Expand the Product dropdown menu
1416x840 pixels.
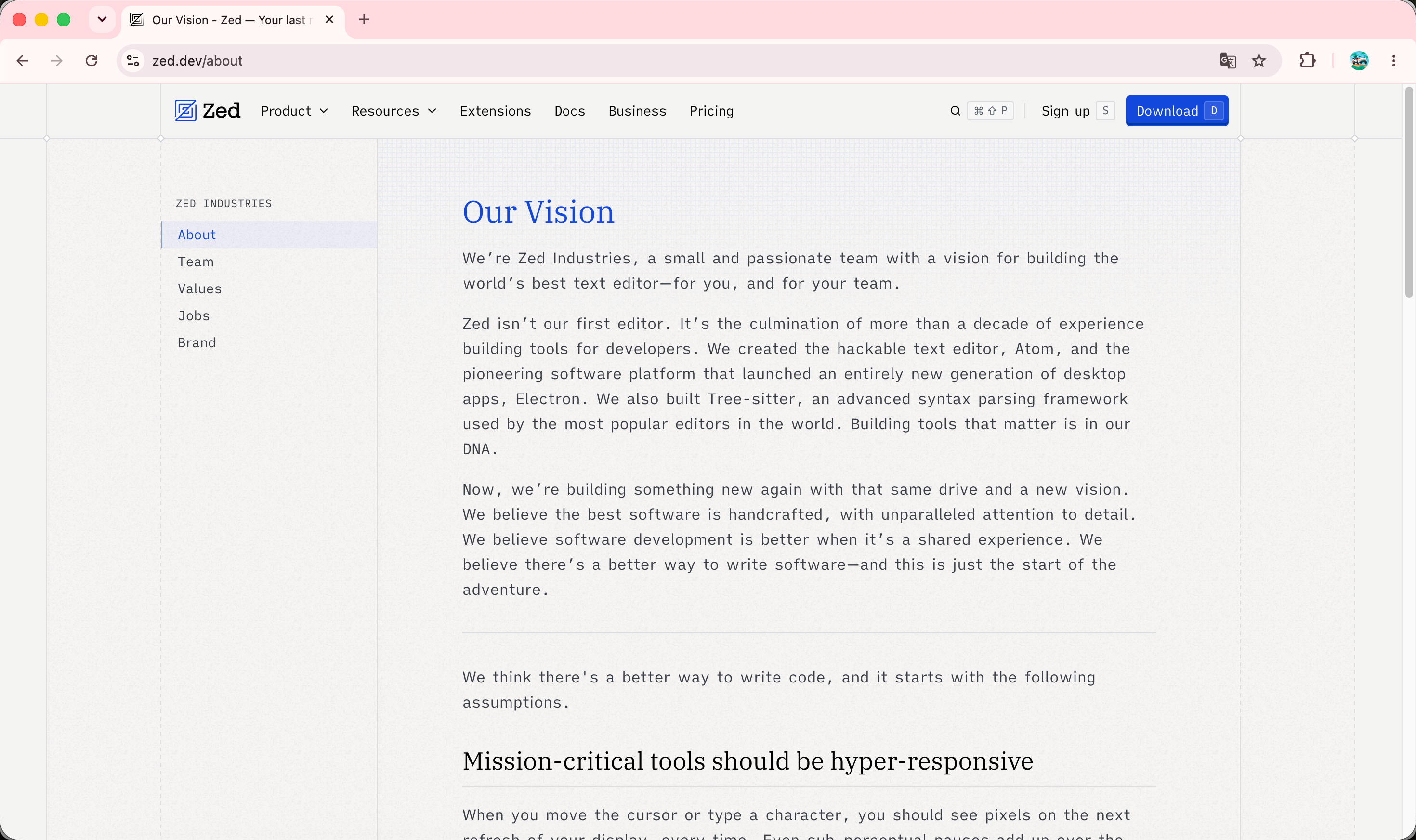294,111
